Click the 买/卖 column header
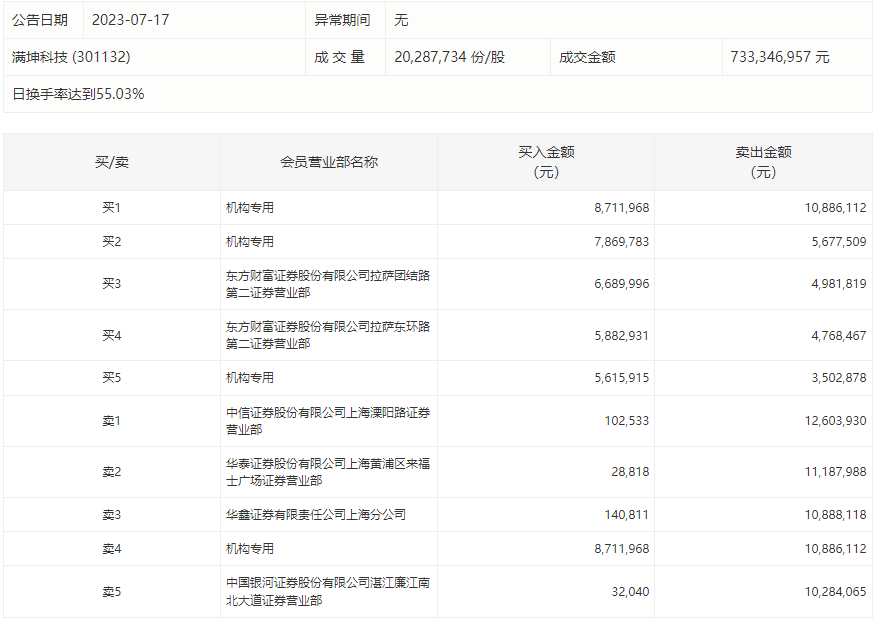Viewport: 873px width, 621px height. click(111, 162)
